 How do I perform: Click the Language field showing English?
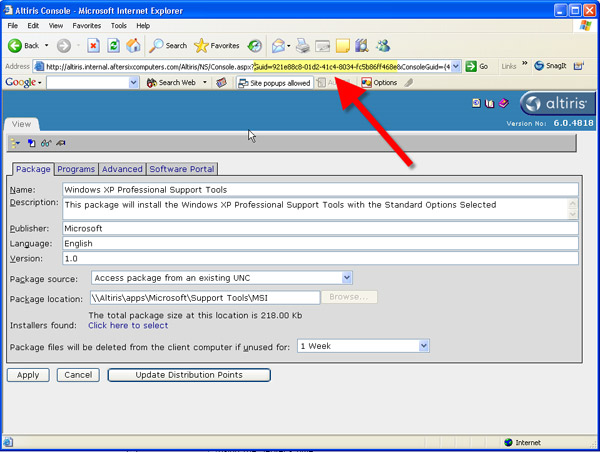[320, 244]
